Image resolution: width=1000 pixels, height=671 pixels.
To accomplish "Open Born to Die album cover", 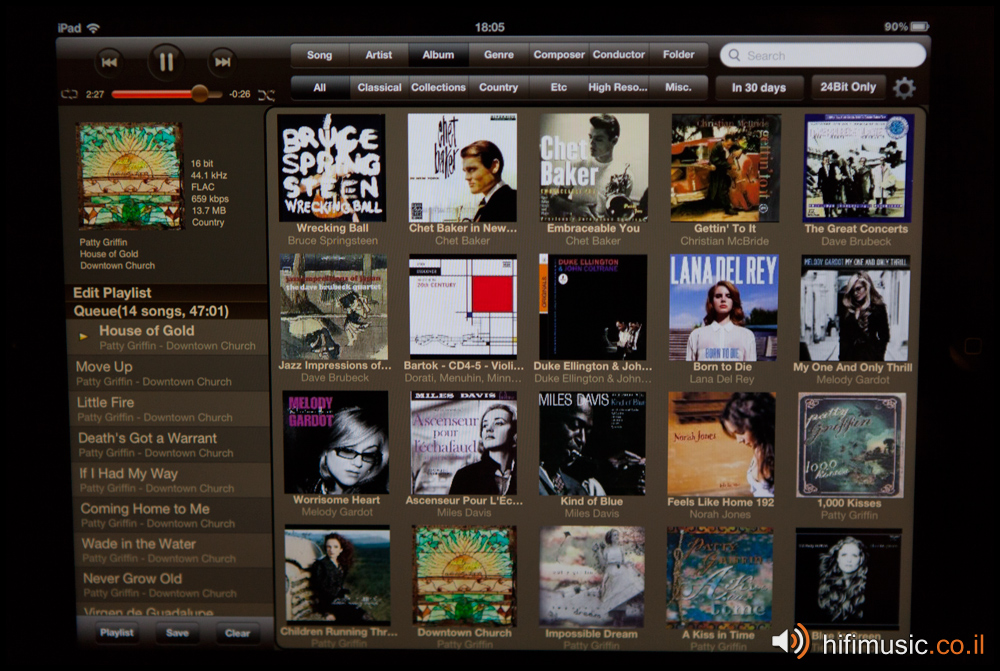I will pyautogui.click(x=723, y=307).
